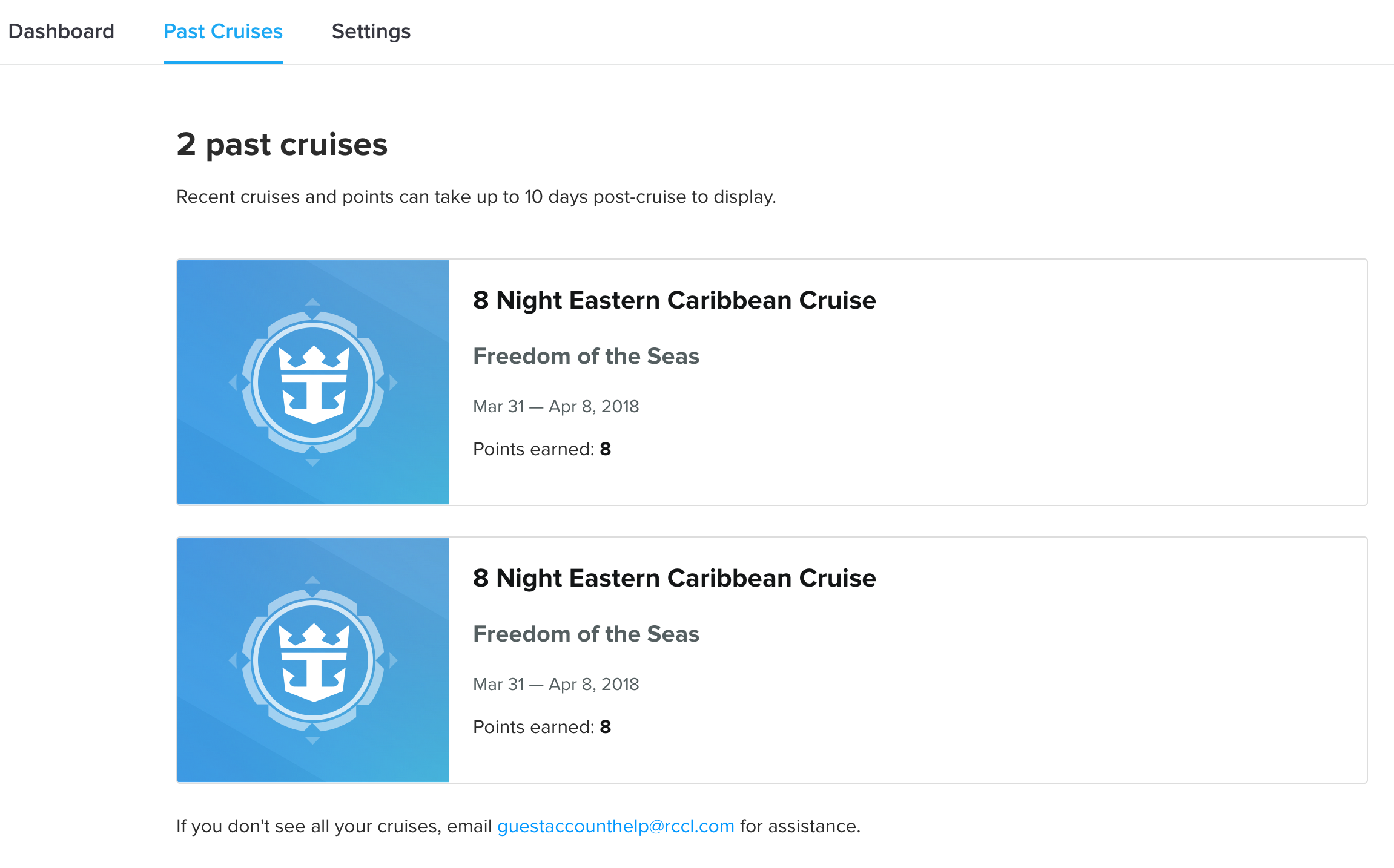Click the crown anchor logo in second cruise card

[313, 660]
